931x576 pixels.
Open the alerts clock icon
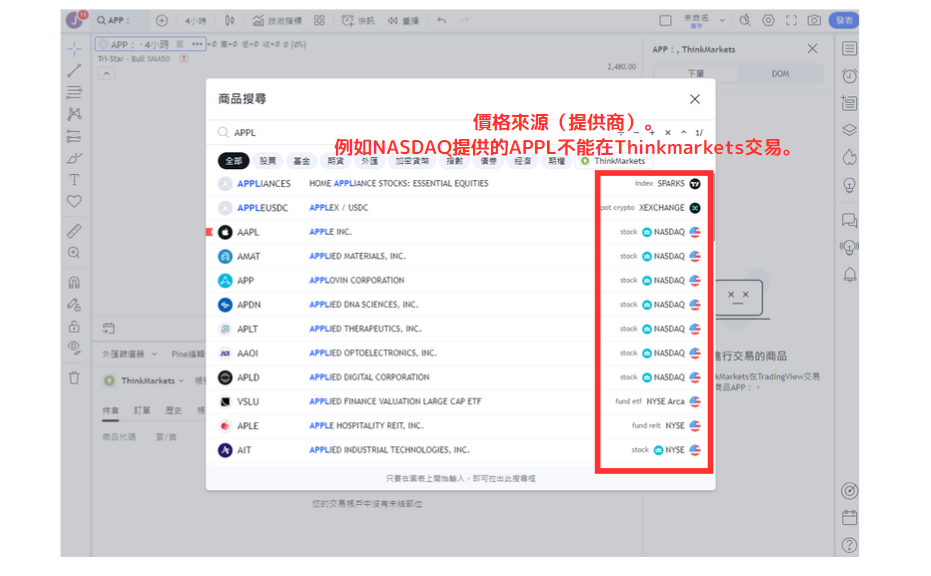849,76
